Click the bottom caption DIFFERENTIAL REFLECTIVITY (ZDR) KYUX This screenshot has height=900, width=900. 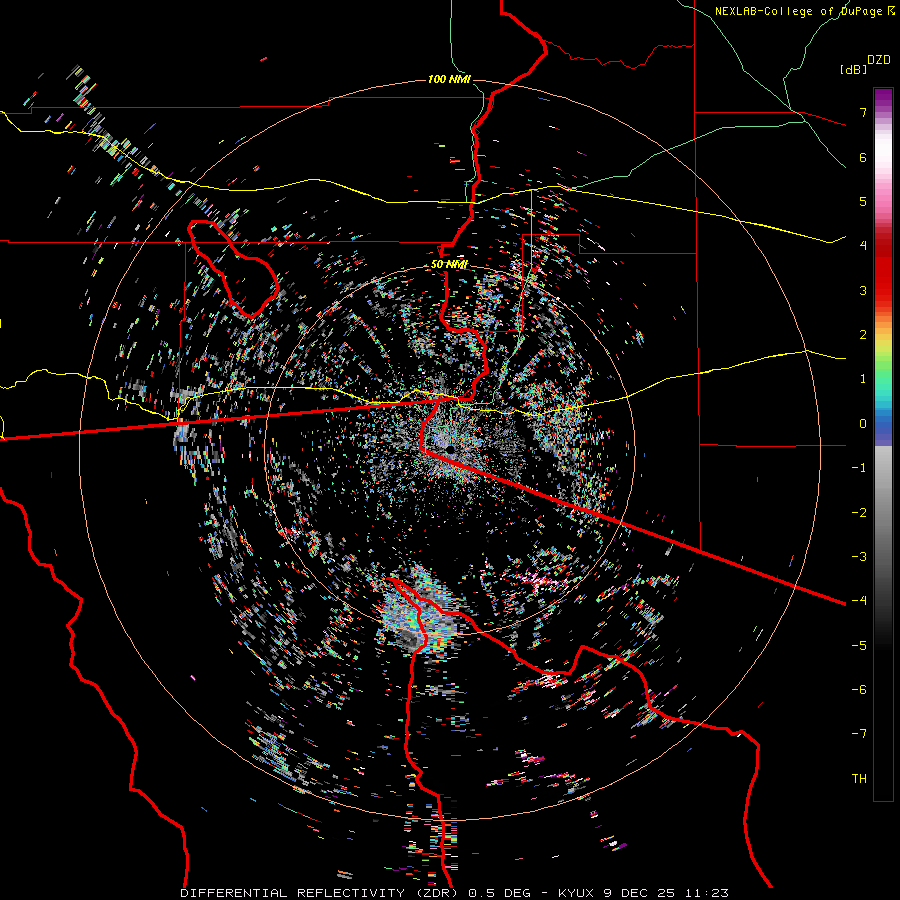455,893
